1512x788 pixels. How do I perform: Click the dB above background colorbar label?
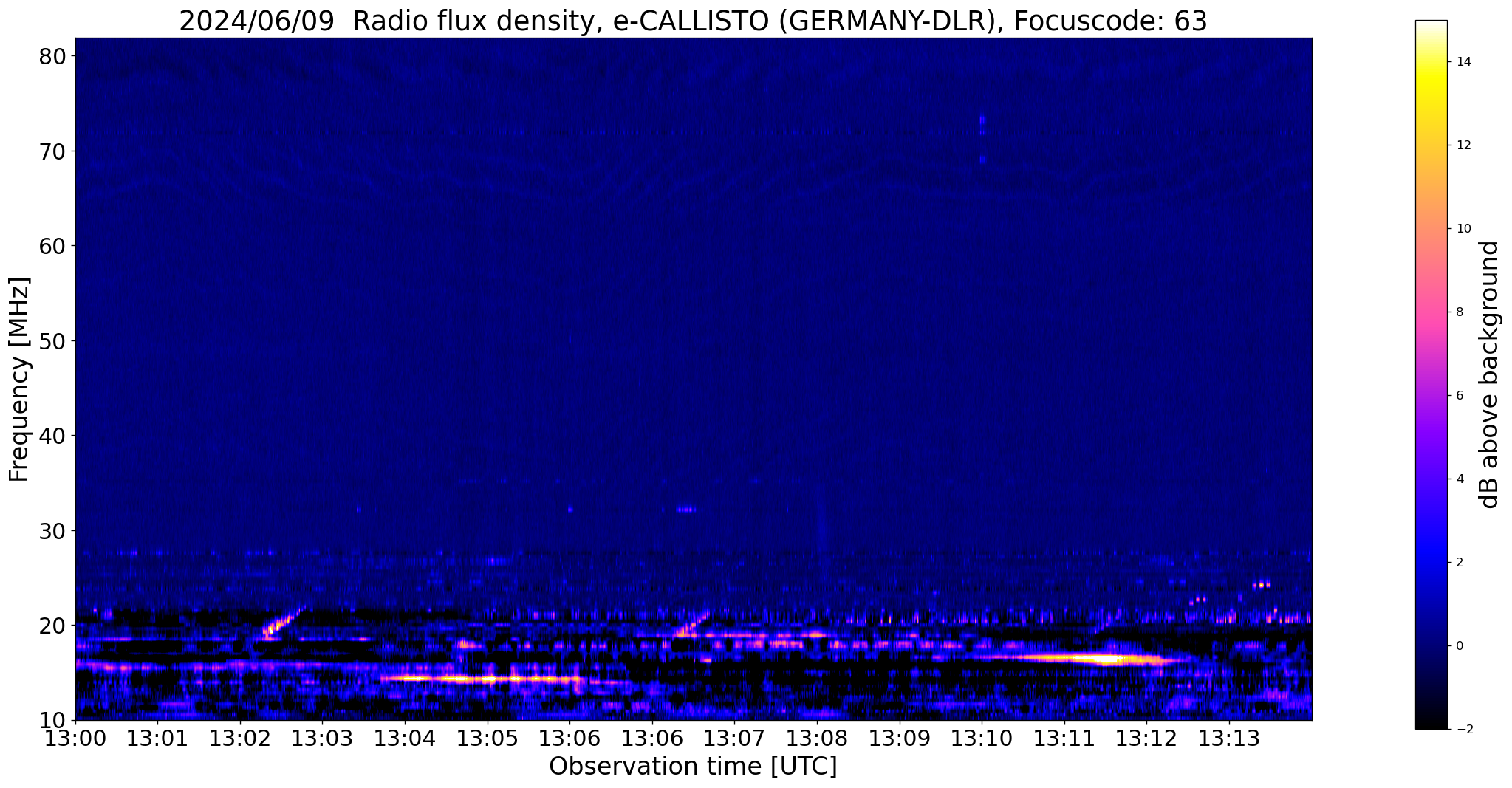click(1490, 374)
